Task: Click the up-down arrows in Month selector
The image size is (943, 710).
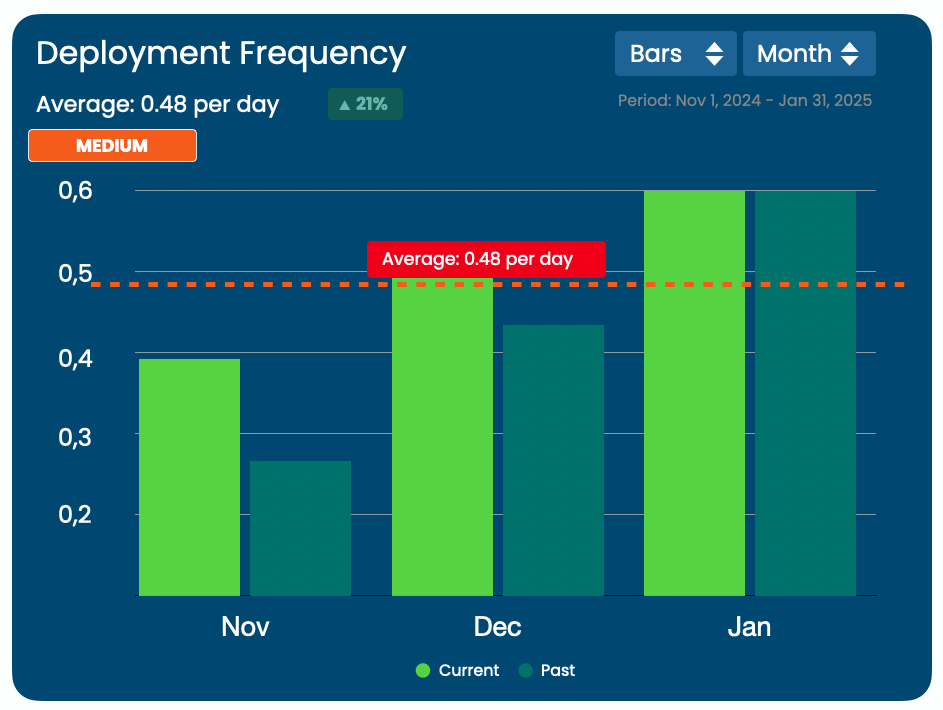Action: pos(850,54)
